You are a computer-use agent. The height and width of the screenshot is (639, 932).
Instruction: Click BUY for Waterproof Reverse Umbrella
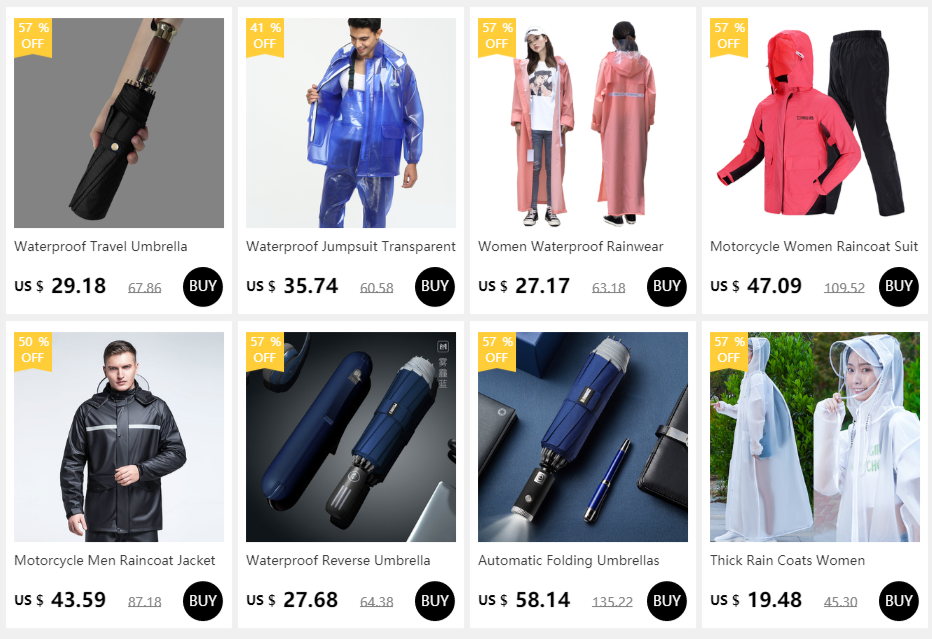click(x=434, y=600)
